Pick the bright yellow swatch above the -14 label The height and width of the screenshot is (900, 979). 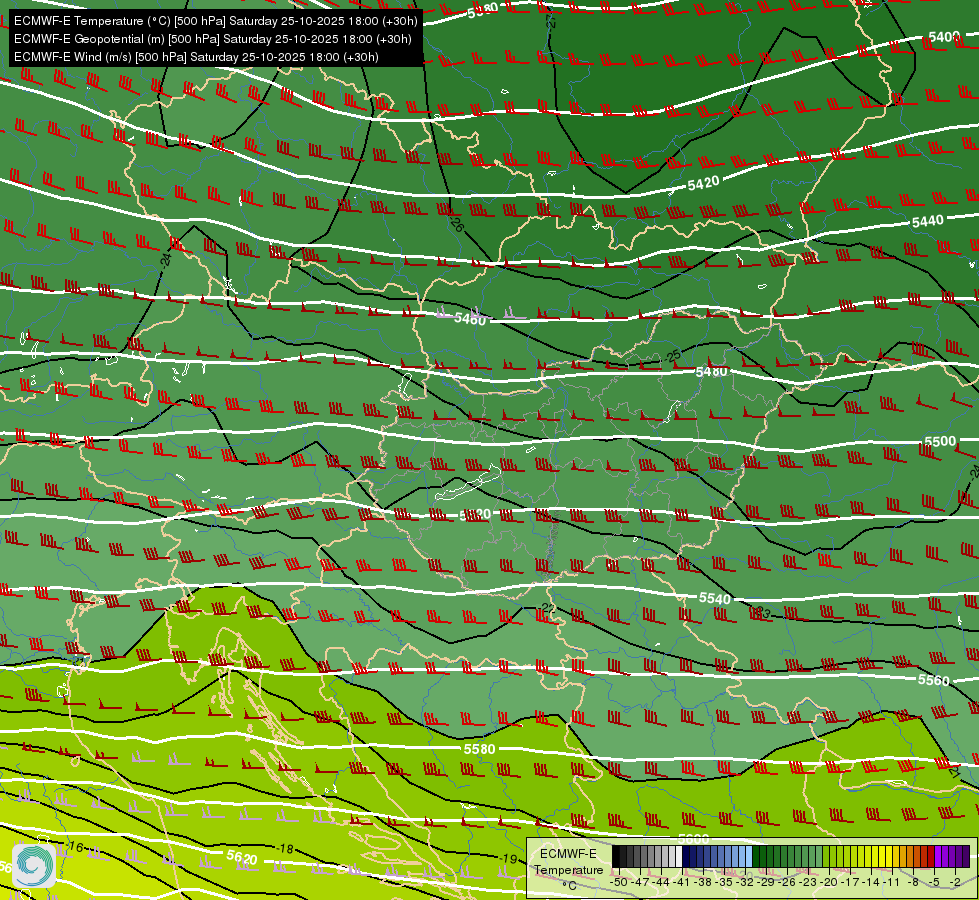point(875,856)
